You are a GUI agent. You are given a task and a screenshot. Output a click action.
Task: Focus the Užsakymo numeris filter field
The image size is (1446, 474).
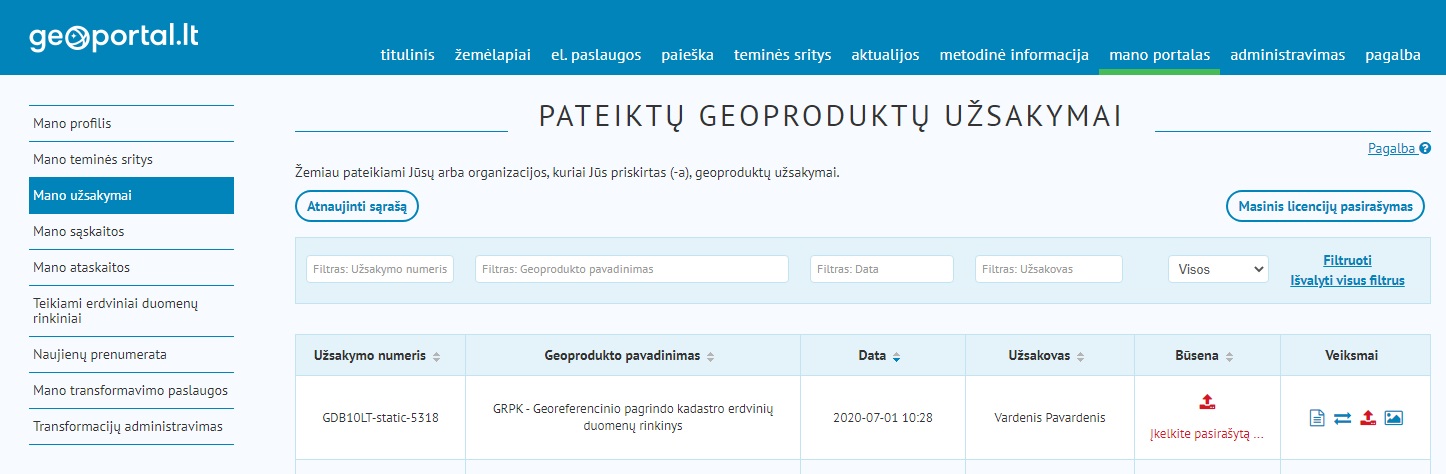tap(380, 269)
